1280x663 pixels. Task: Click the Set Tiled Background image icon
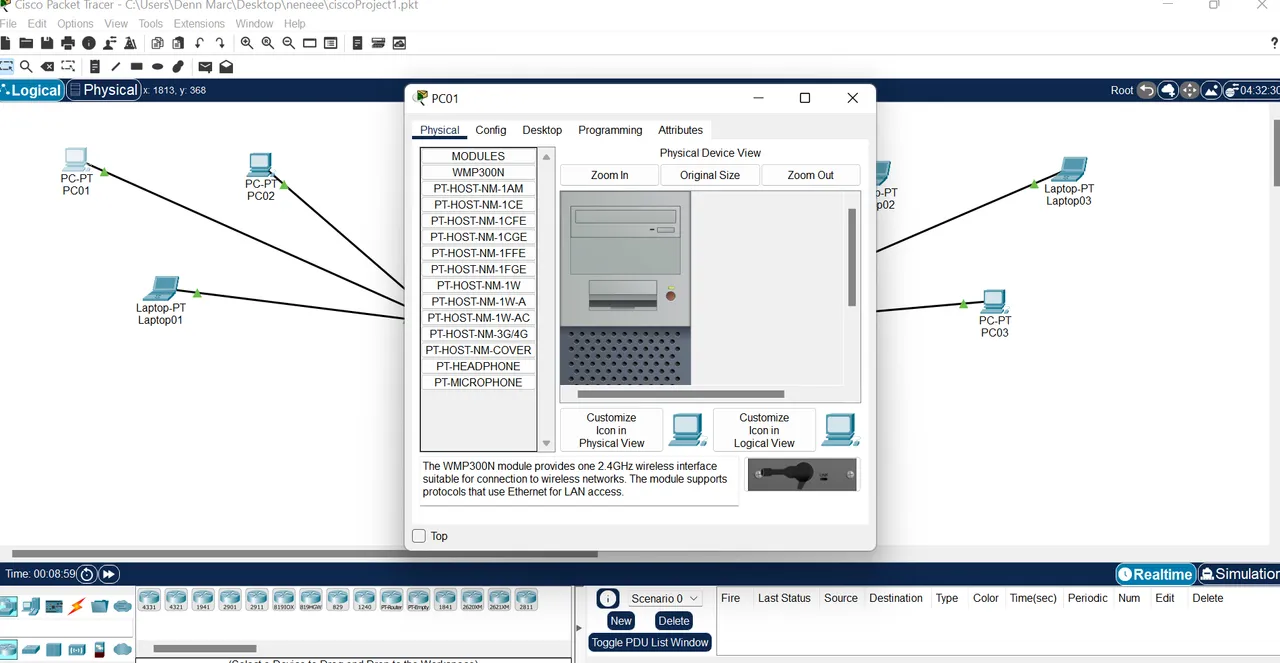pos(1212,90)
